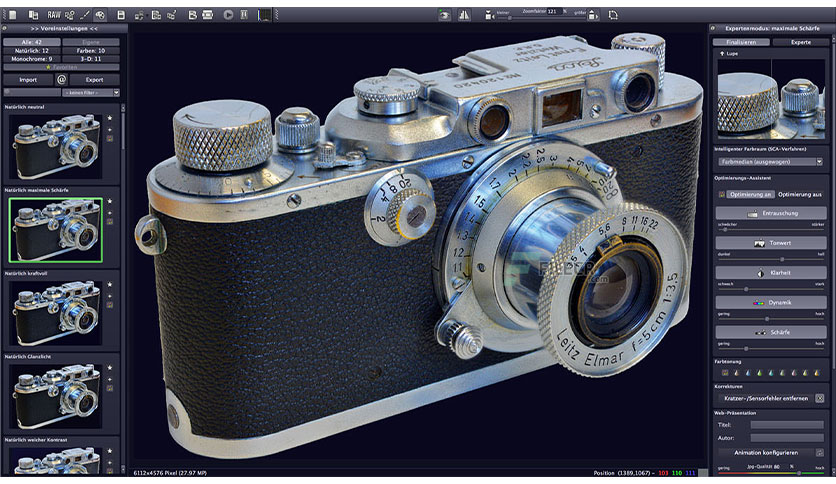836x484 pixels.
Task: Select the 'Natürlich kraftvoll' preset thumbnail
Action: coord(56,313)
